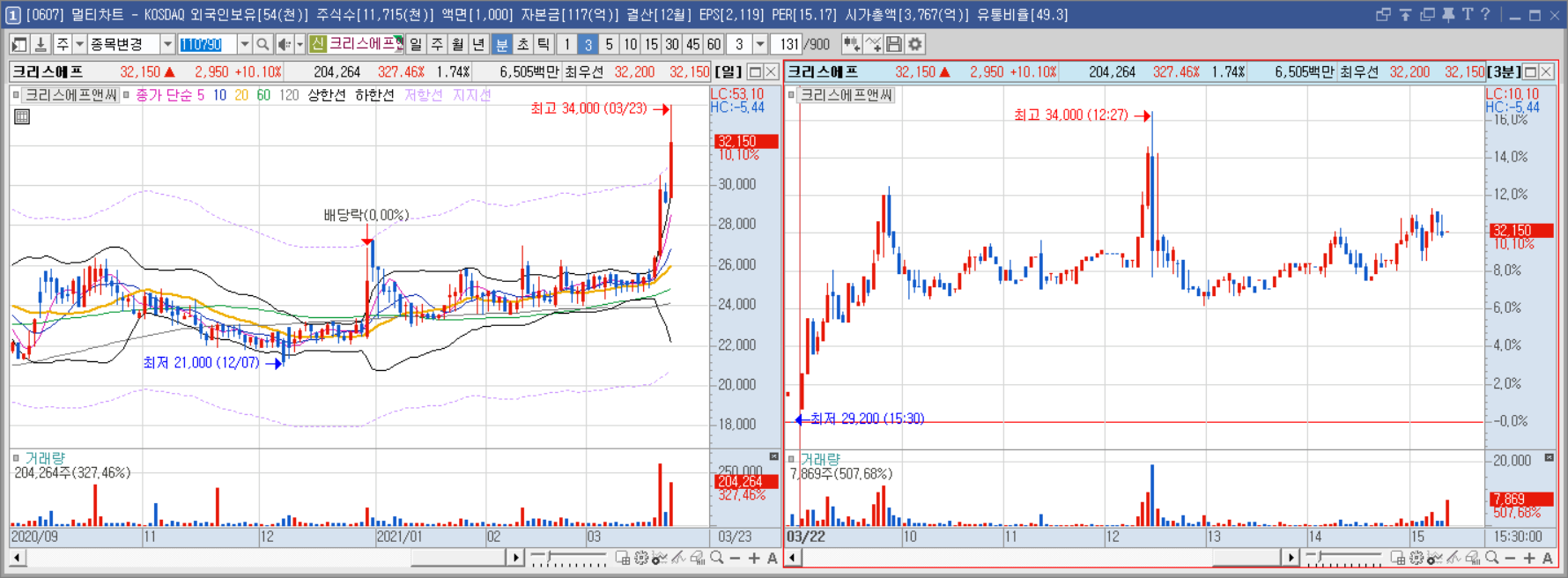1568x578 pixels.
Task: Select the 일 (daily) period button
Action: 416,44
